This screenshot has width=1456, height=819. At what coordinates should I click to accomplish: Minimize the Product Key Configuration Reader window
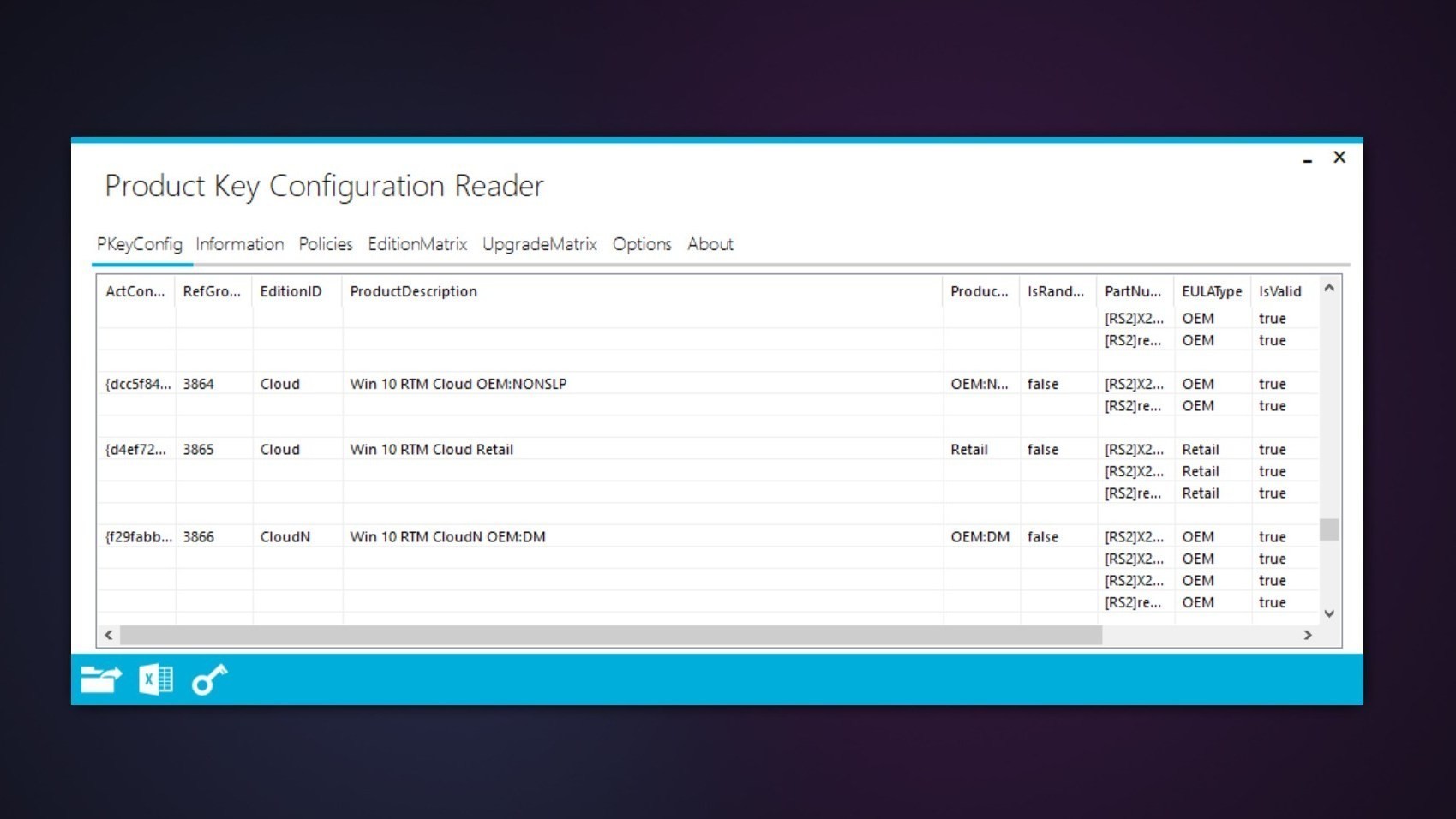[x=1307, y=158]
